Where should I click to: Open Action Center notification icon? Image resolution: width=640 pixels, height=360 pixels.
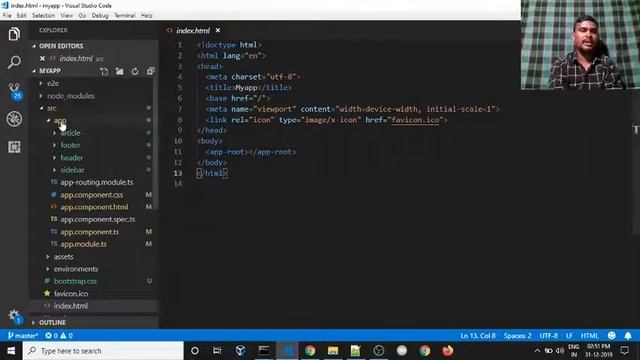tap(624, 351)
